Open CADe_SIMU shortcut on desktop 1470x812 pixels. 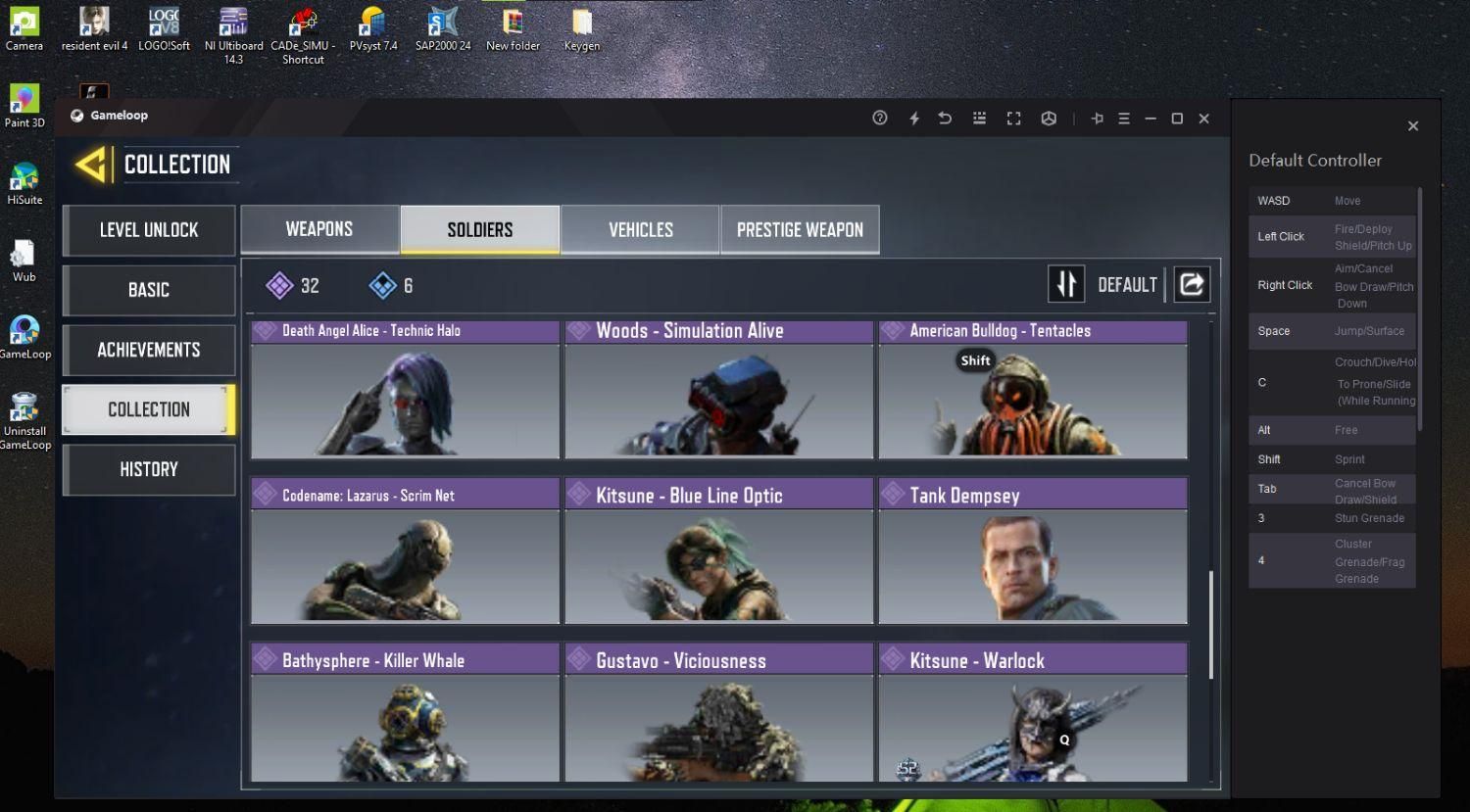303,35
